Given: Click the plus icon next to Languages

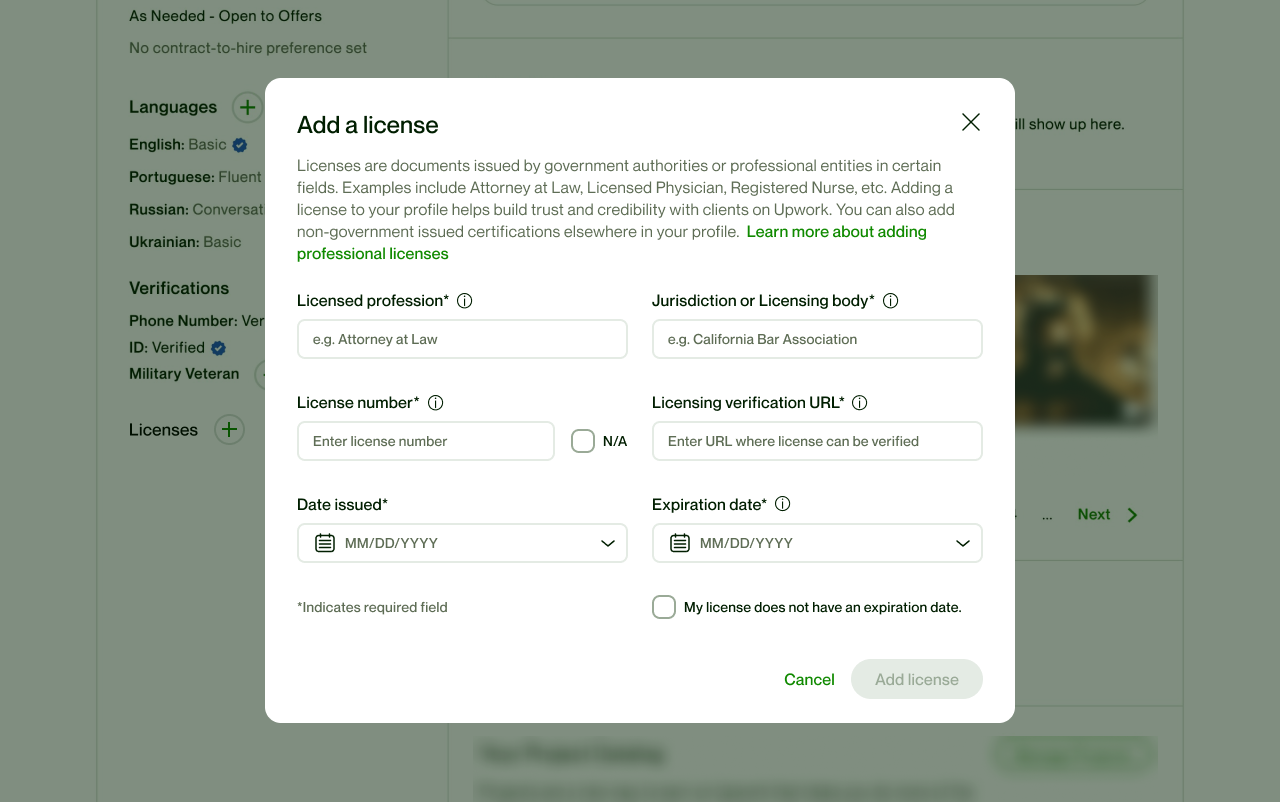Looking at the screenshot, I should (x=247, y=107).
